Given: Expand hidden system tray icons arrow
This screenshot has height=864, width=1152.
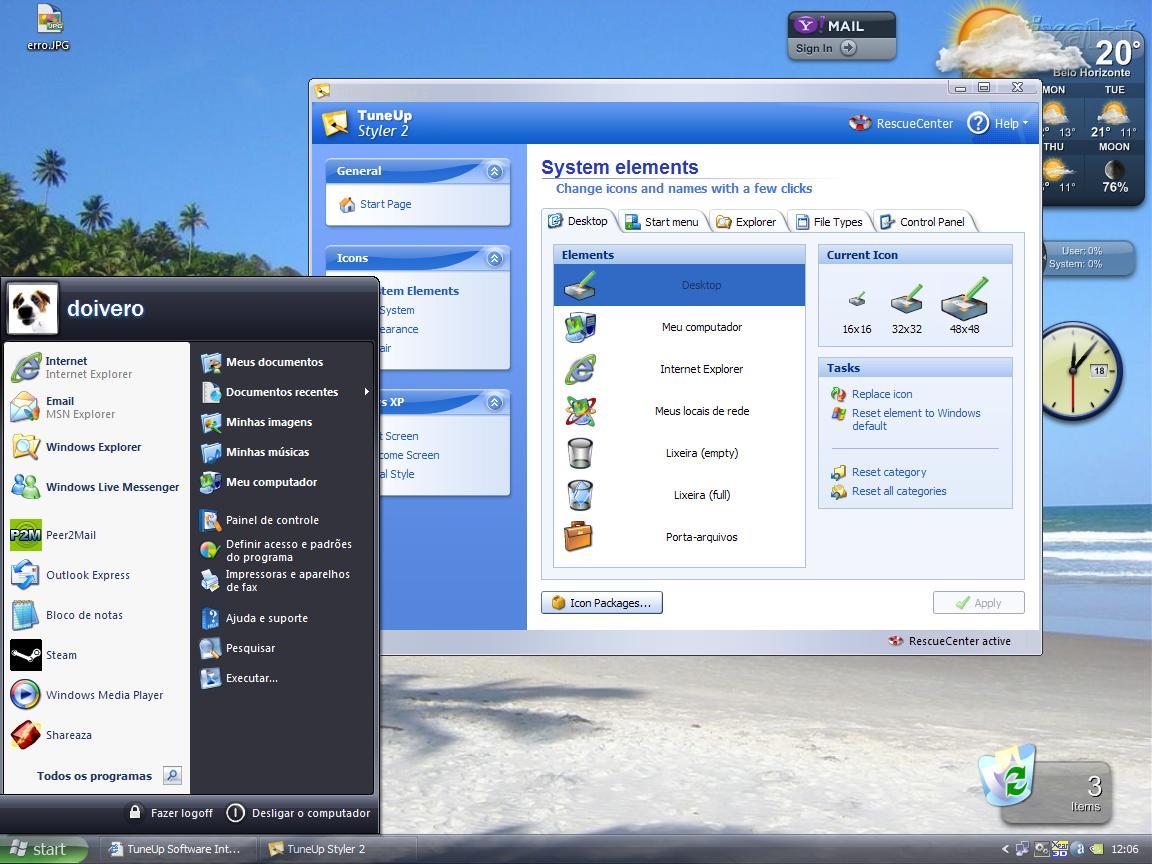Looking at the screenshot, I should 1005,849.
